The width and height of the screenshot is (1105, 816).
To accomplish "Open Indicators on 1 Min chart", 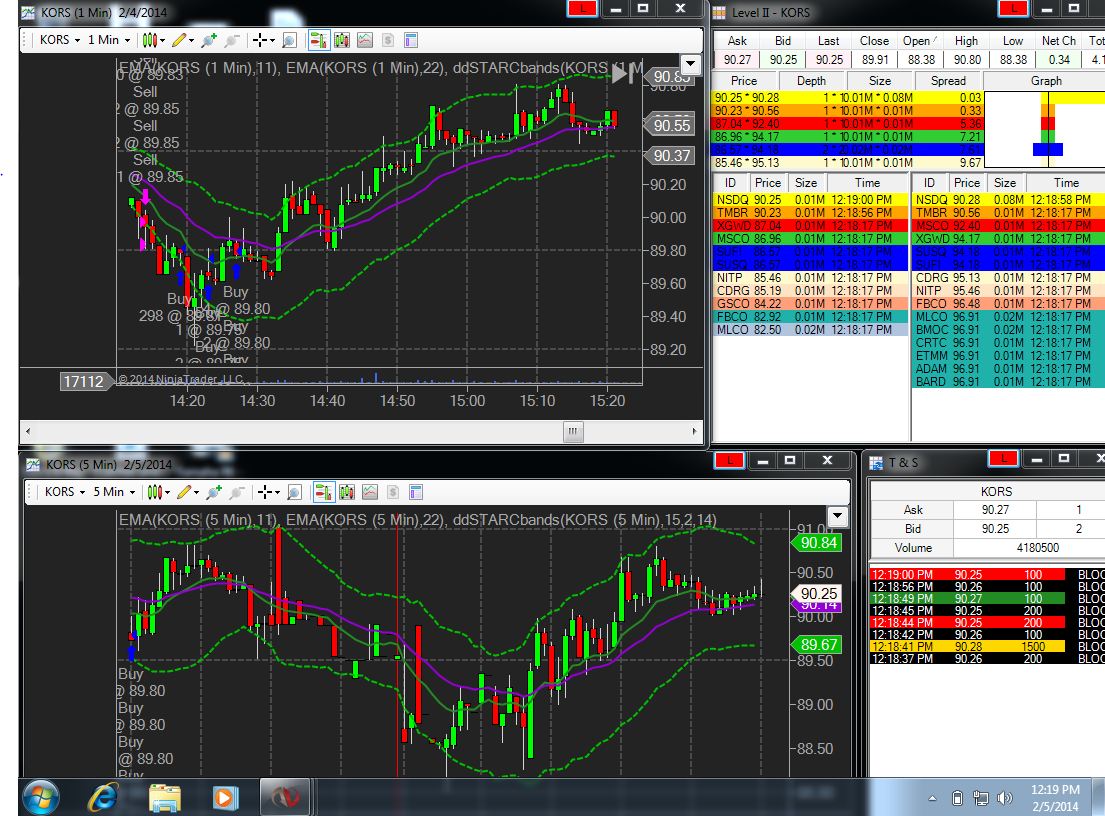I will (x=364, y=40).
